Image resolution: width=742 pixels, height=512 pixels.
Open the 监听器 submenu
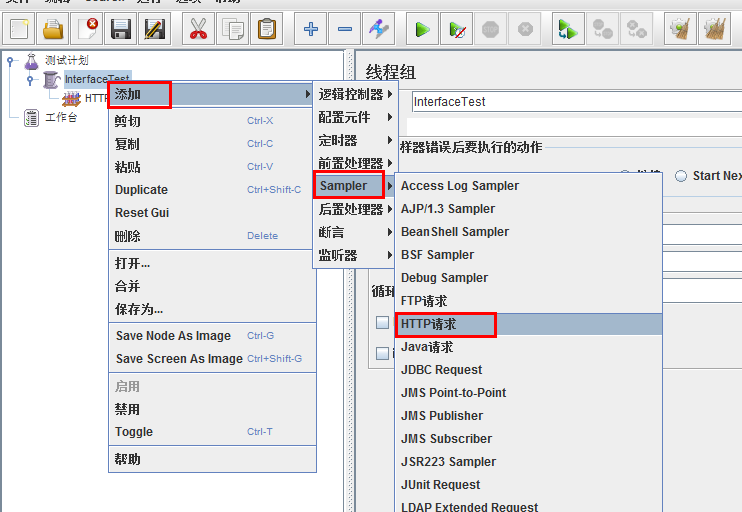pos(338,255)
